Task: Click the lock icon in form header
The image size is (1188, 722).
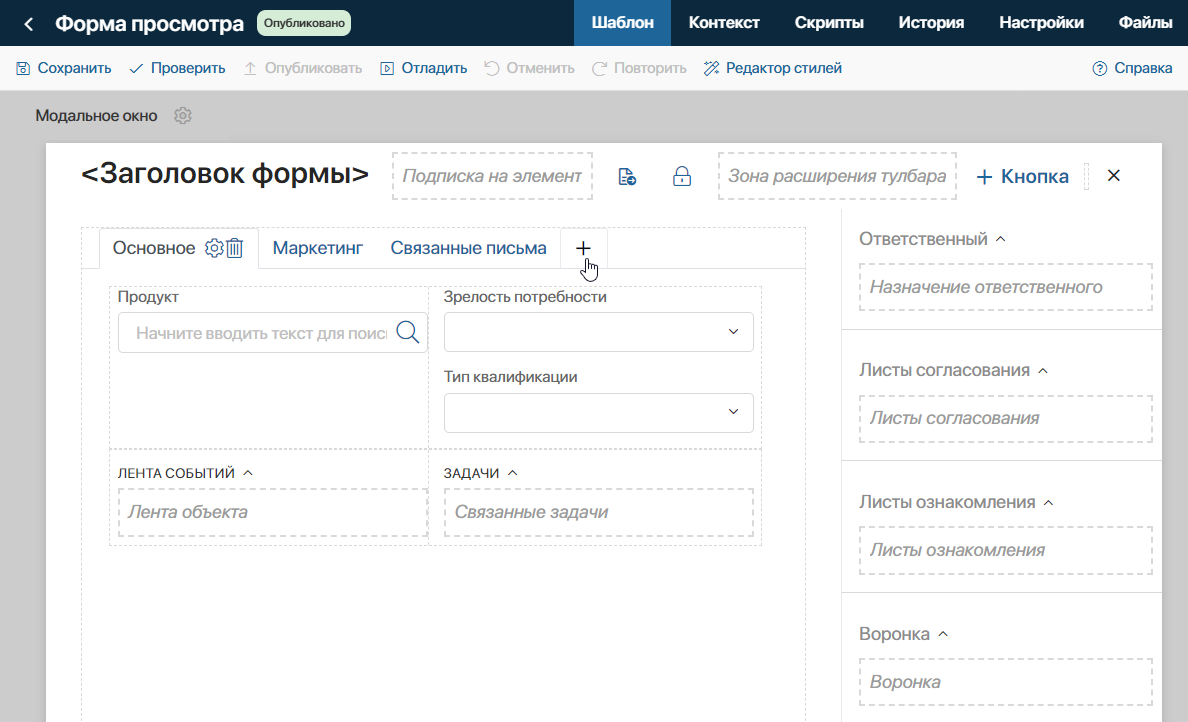Action: tap(682, 177)
